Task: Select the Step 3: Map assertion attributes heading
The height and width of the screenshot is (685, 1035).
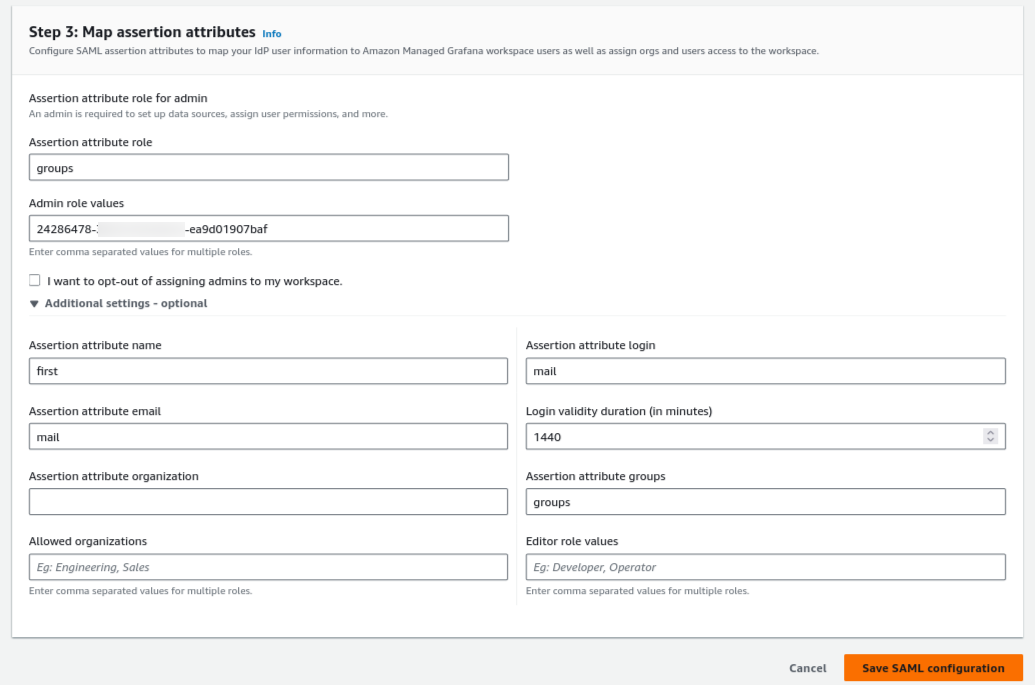Action: [138, 33]
